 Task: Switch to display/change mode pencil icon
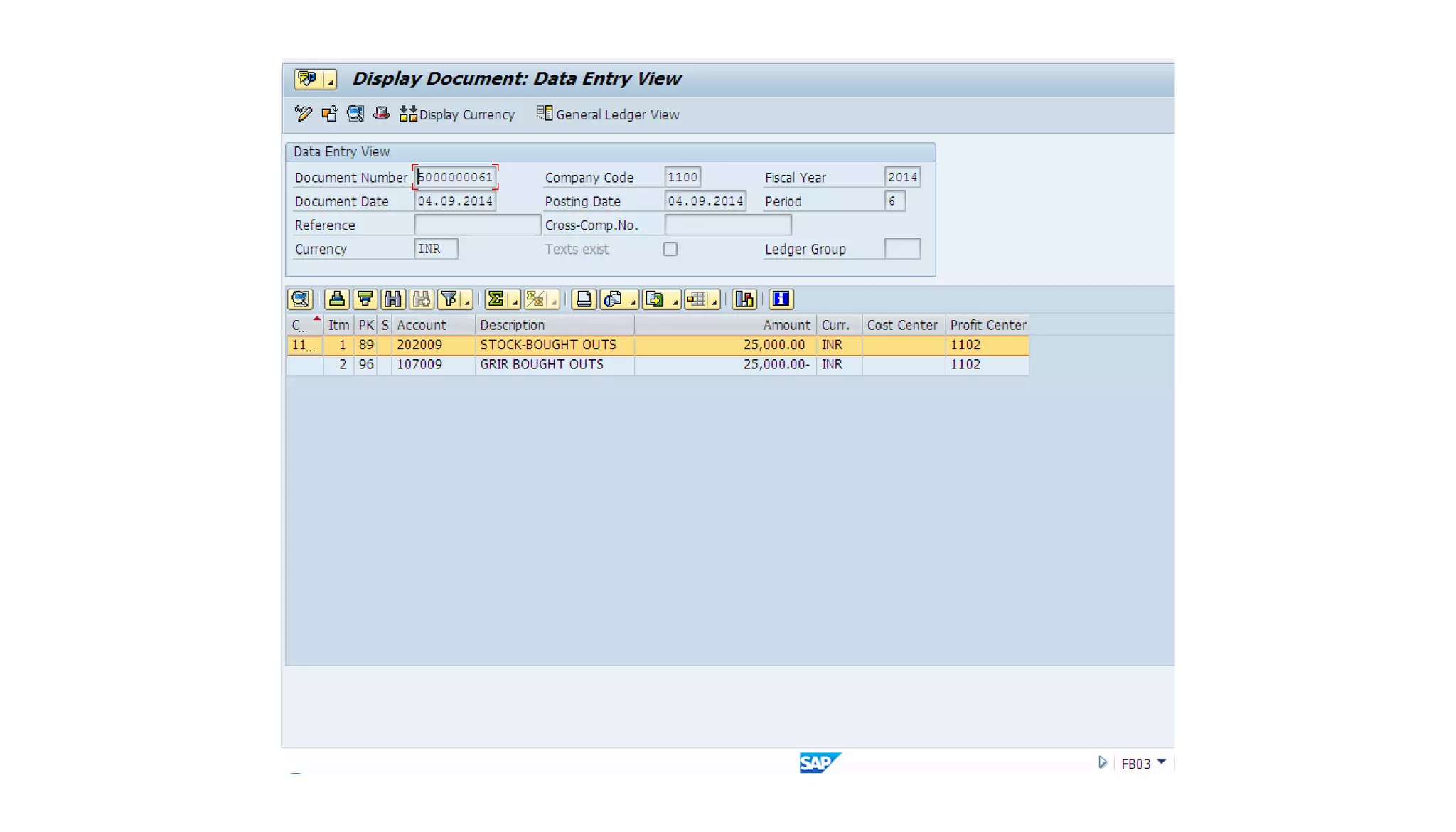coord(304,114)
